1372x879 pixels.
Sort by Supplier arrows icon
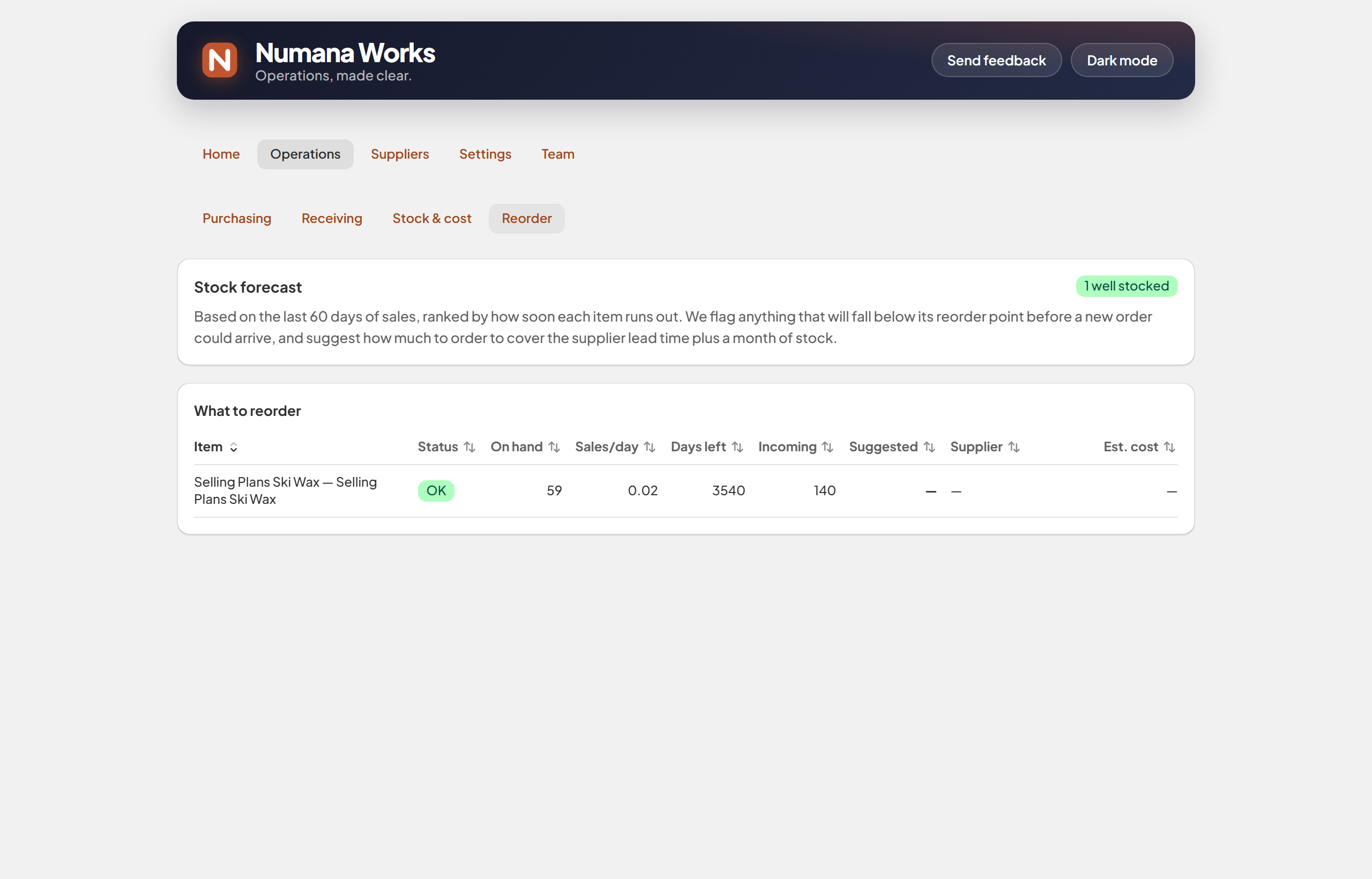(1013, 447)
